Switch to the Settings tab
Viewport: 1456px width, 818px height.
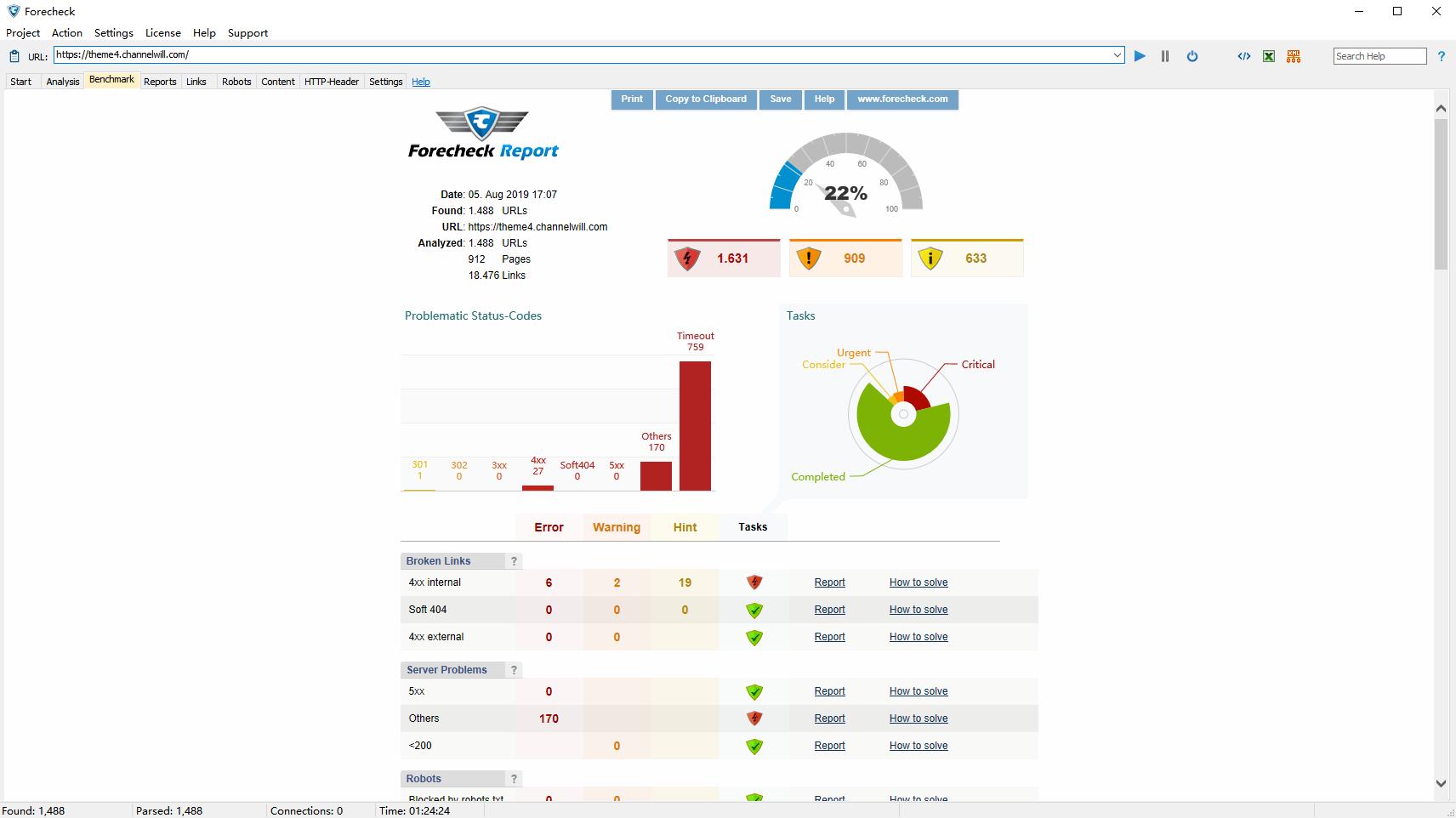point(386,82)
